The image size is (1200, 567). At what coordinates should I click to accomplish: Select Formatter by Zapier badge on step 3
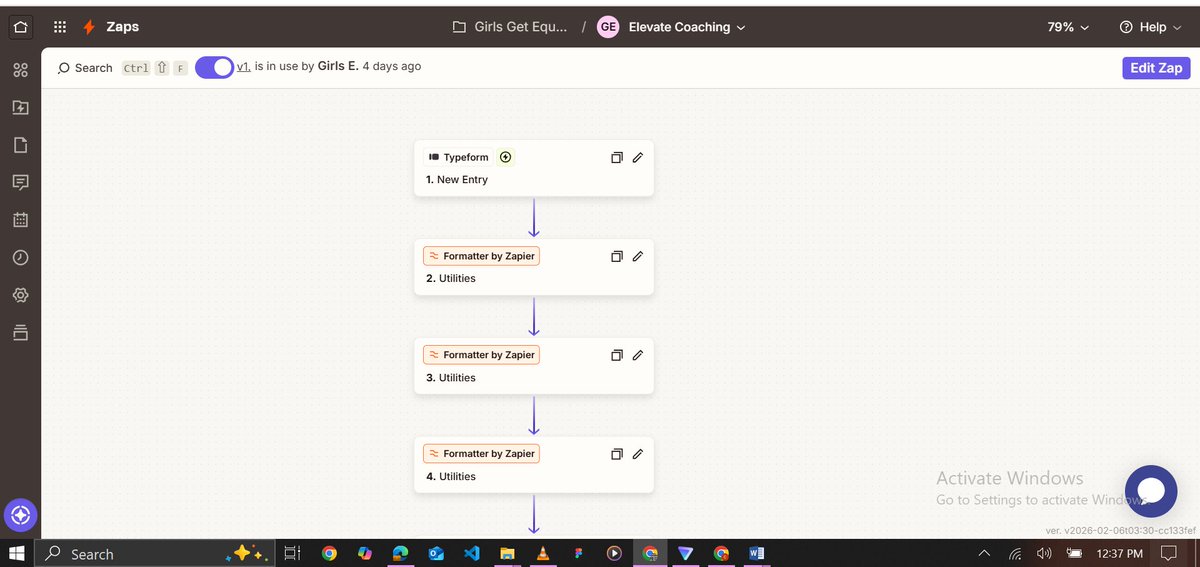click(x=481, y=355)
